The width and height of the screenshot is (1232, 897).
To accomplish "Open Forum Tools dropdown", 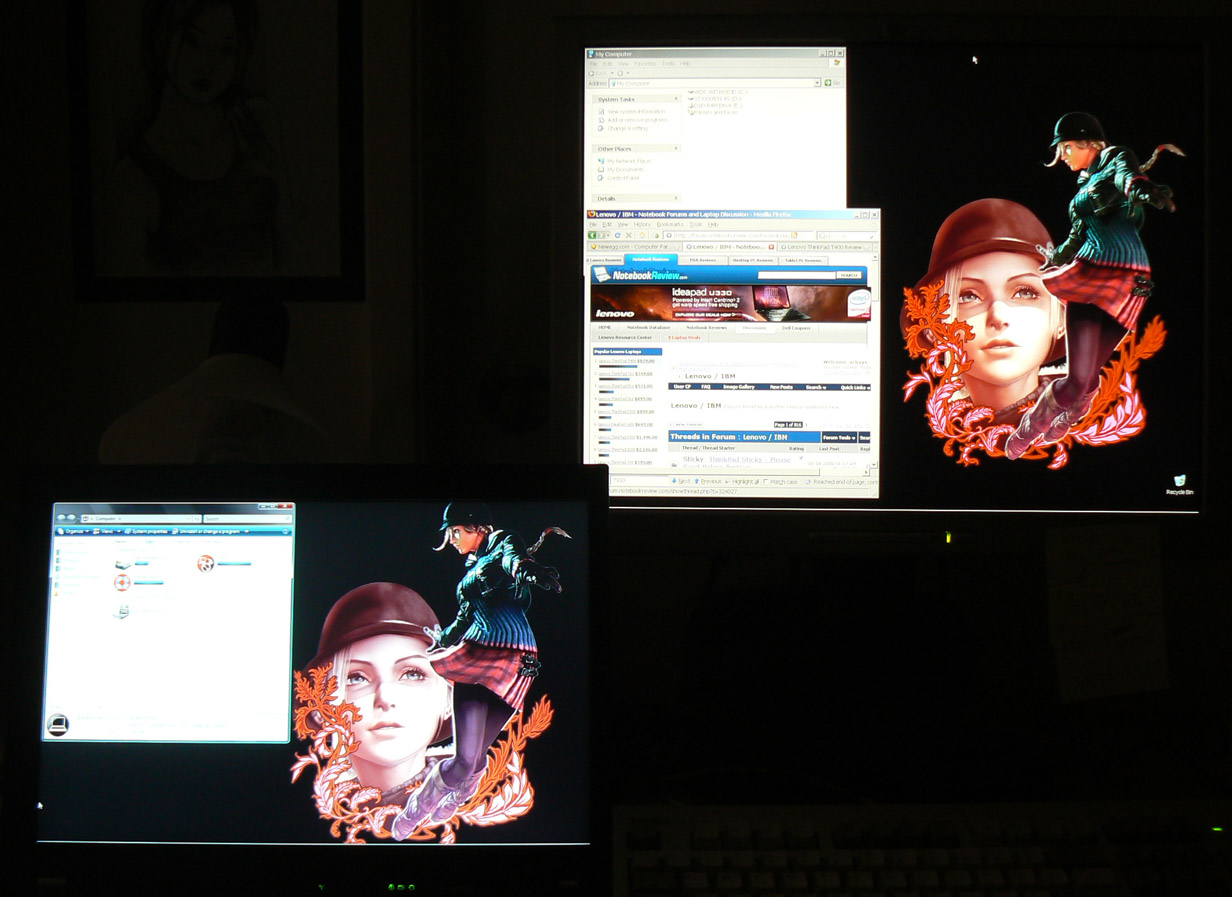I will tap(839, 437).
